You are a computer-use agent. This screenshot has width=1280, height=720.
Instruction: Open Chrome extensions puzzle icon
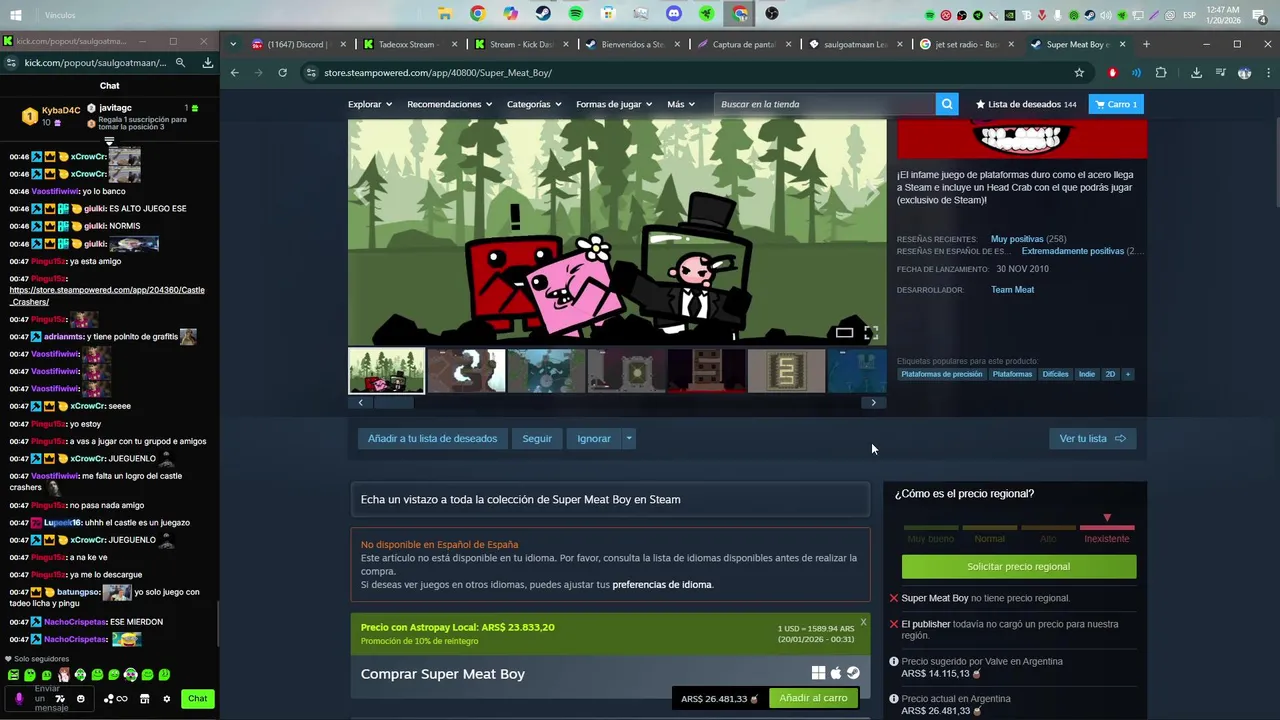1161,73
